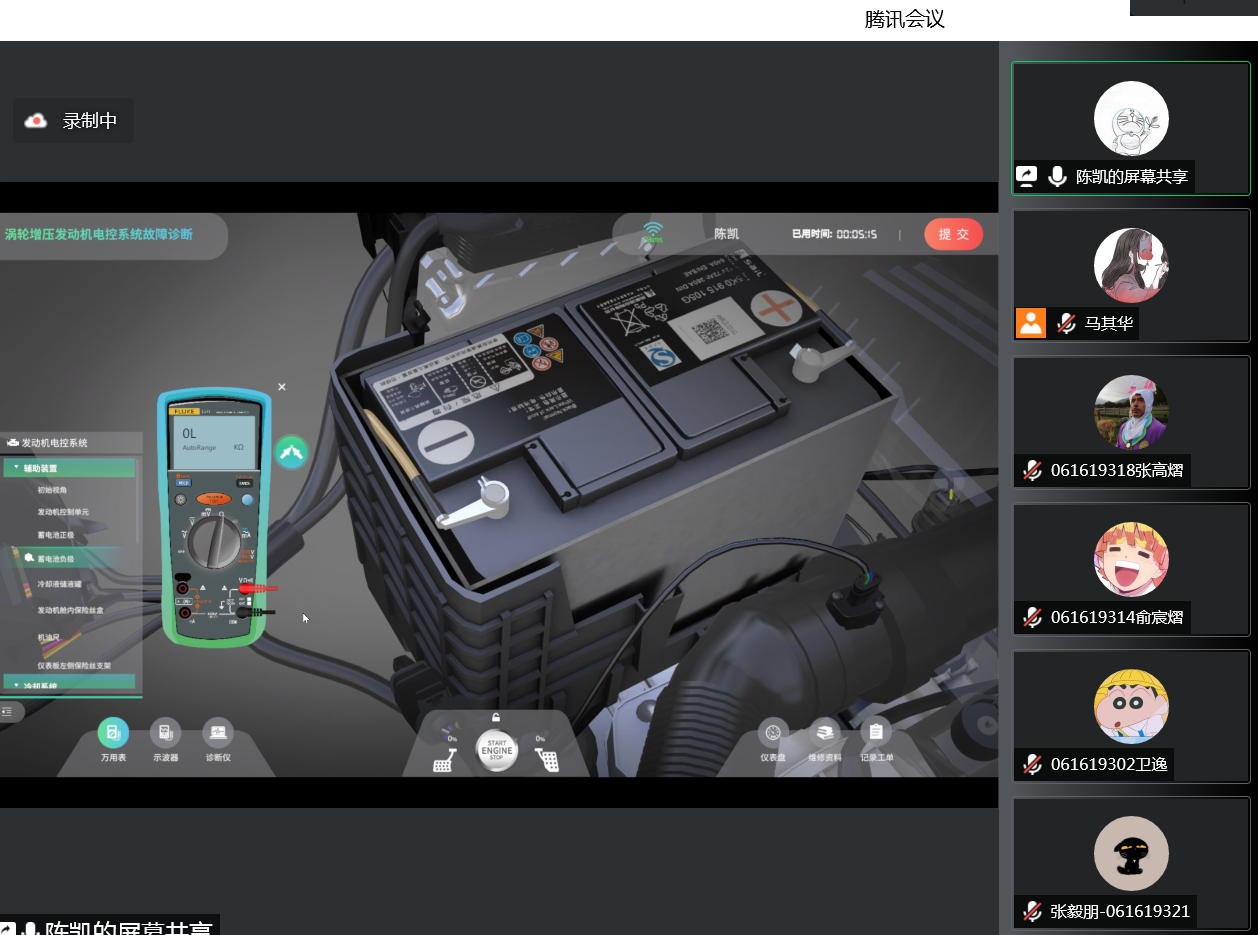Select 发动机控制单元 in the list
Viewport: 1258px width, 935px height.
point(63,512)
